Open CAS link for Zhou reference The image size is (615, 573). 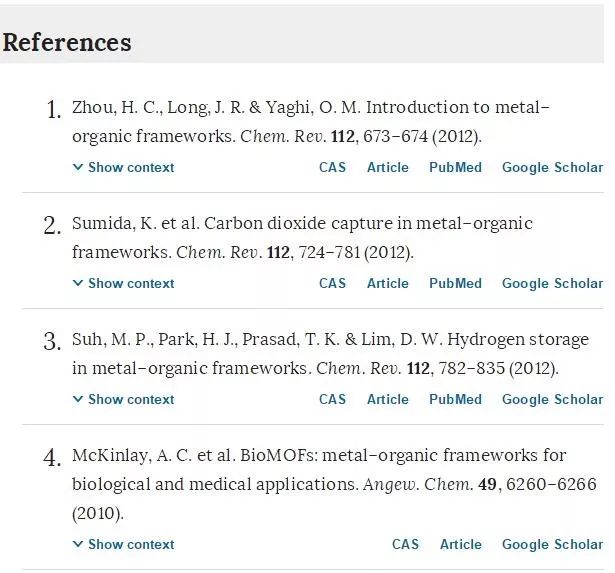pyautogui.click(x=332, y=168)
